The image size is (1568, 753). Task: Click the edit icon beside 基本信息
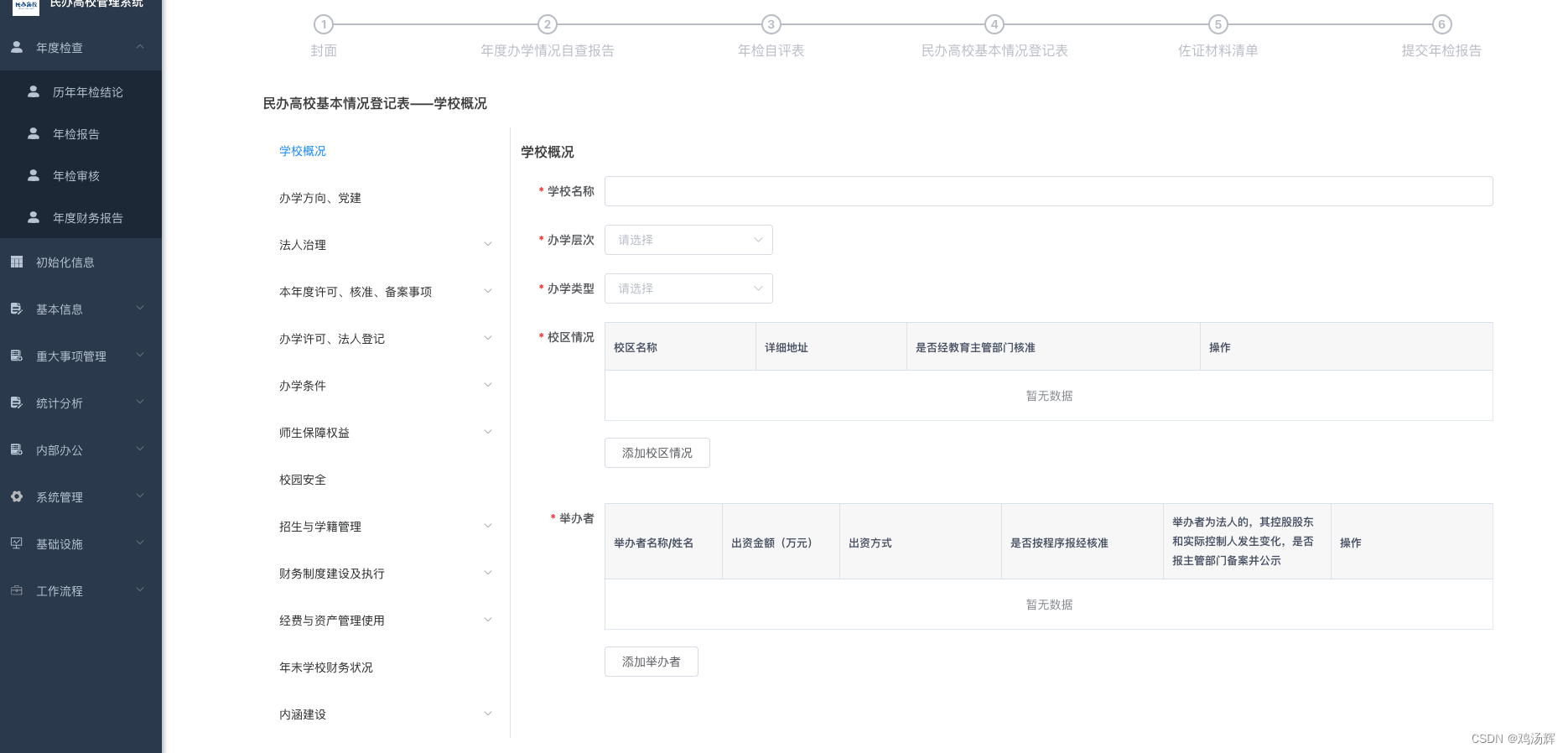[x=17, y=309]
